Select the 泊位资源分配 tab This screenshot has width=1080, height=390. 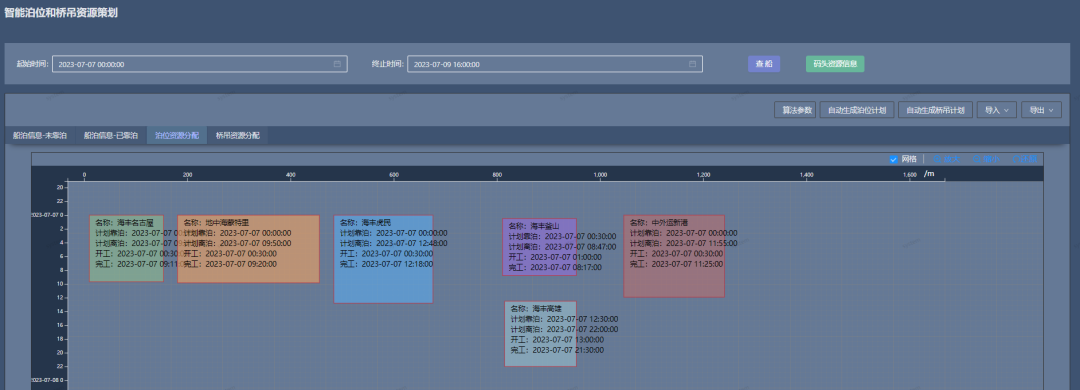point(177,136)
